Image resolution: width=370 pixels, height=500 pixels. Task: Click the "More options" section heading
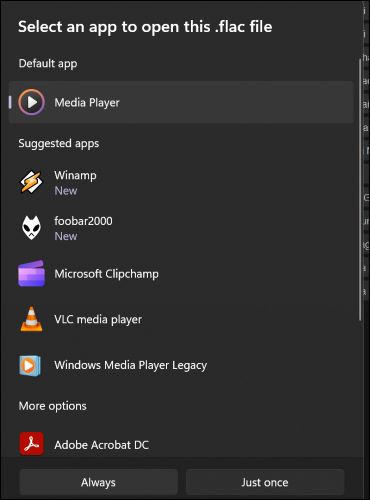pos(53,406)
